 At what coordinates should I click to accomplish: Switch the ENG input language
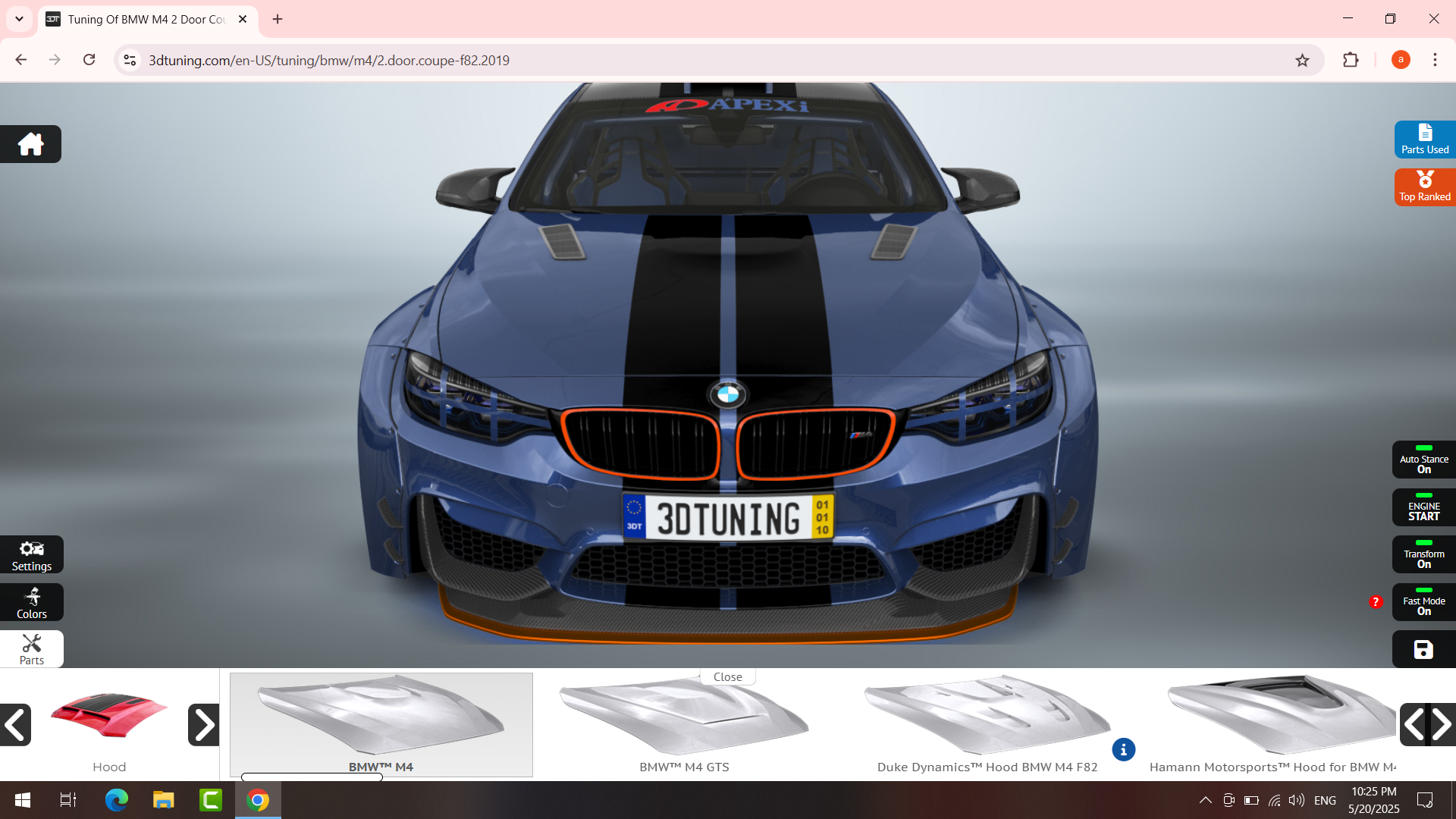click(x=1325, y=800)
